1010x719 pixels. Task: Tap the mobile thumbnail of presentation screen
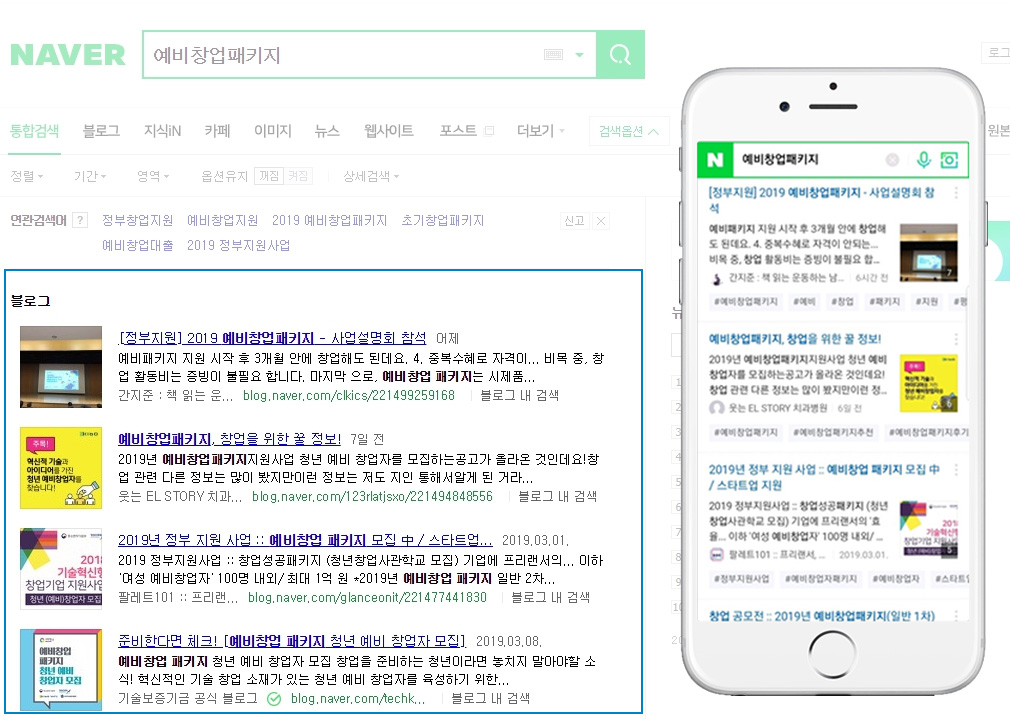point(928,253)
